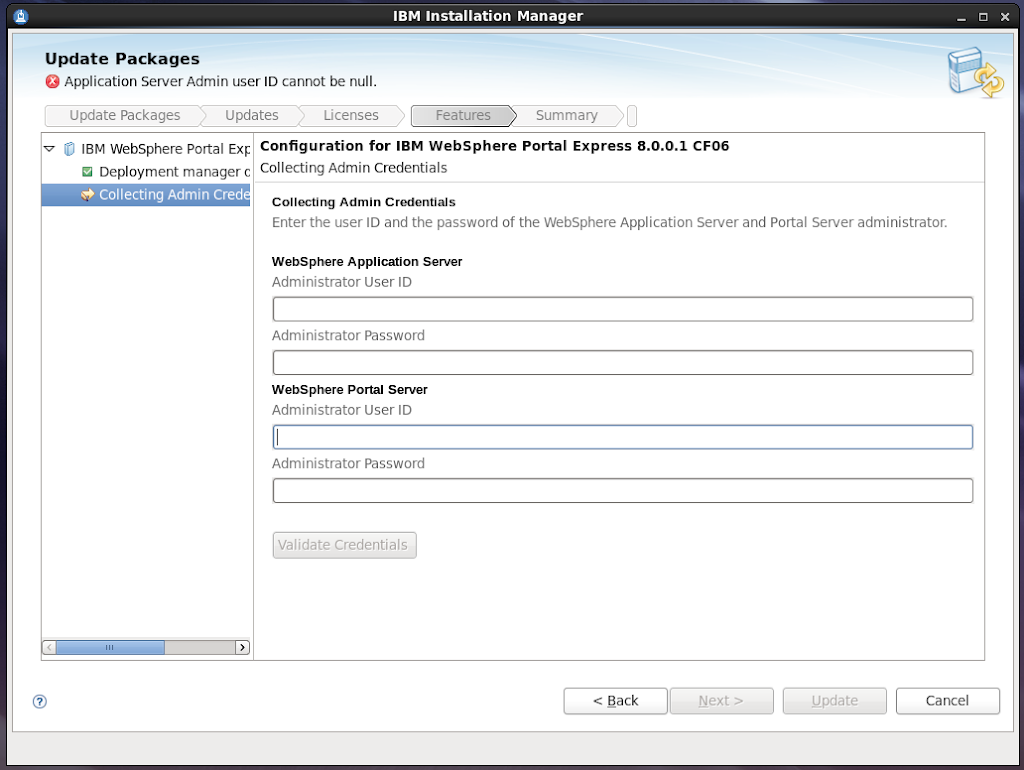Collapse the IBM WebSphere Portal tree node

[x=49, y=149]
